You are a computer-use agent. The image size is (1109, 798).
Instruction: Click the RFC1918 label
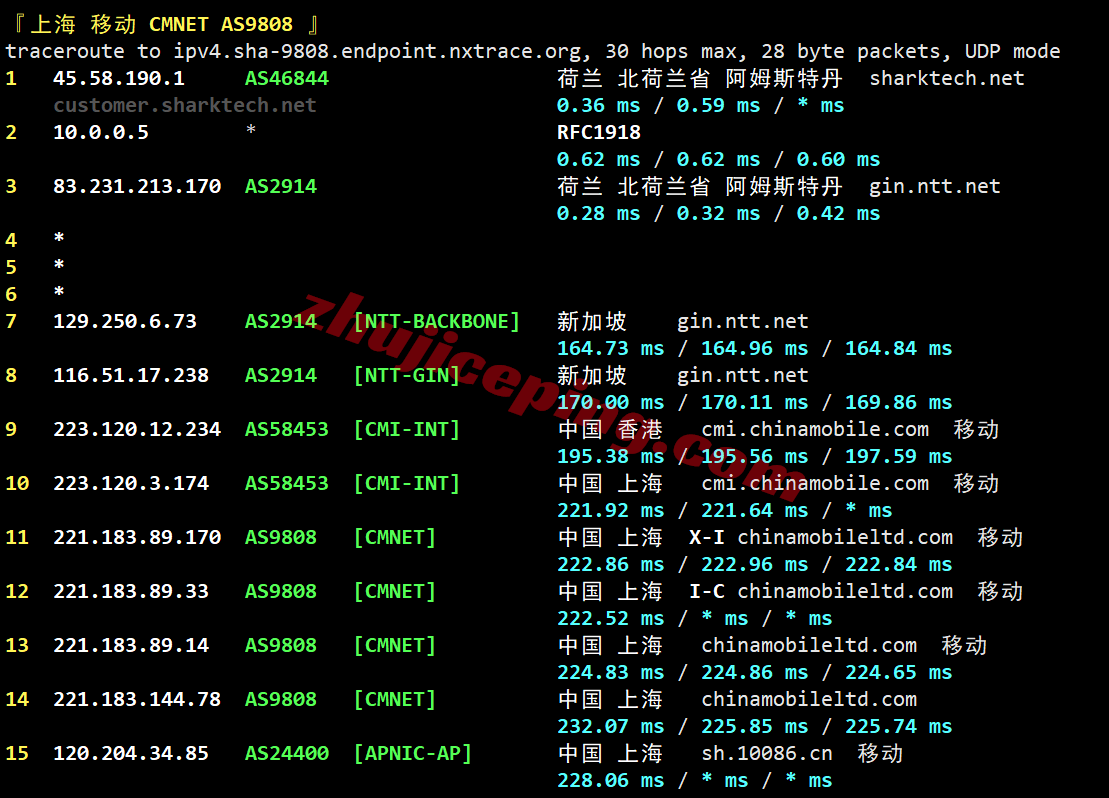coord(599,132)
